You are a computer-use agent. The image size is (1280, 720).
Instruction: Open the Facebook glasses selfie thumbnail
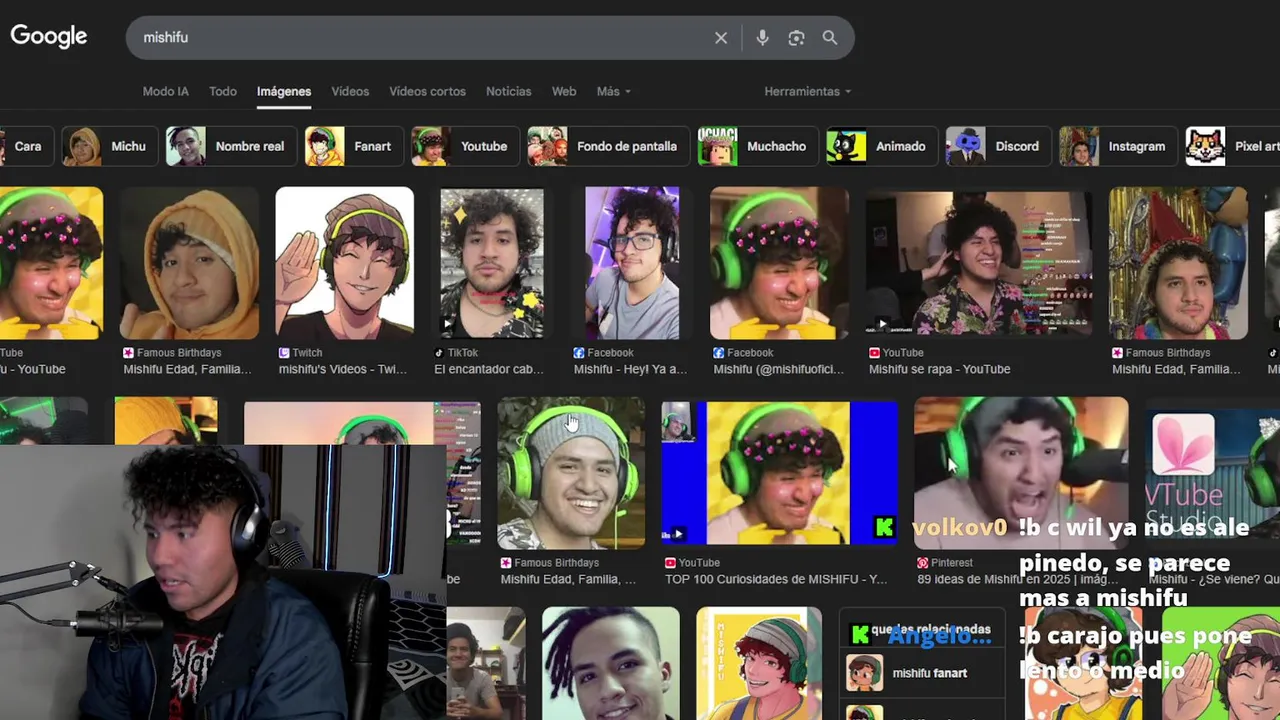coord(632,263)
